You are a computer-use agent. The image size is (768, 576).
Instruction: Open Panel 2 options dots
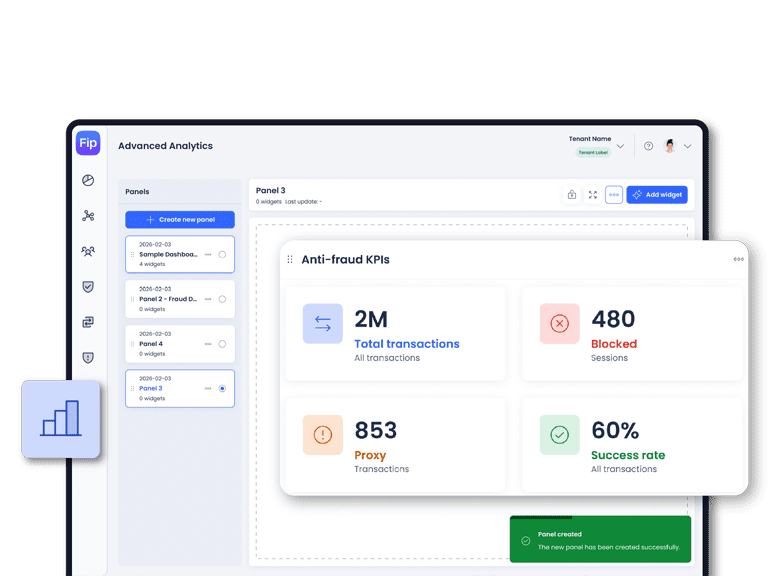(208, 299)
